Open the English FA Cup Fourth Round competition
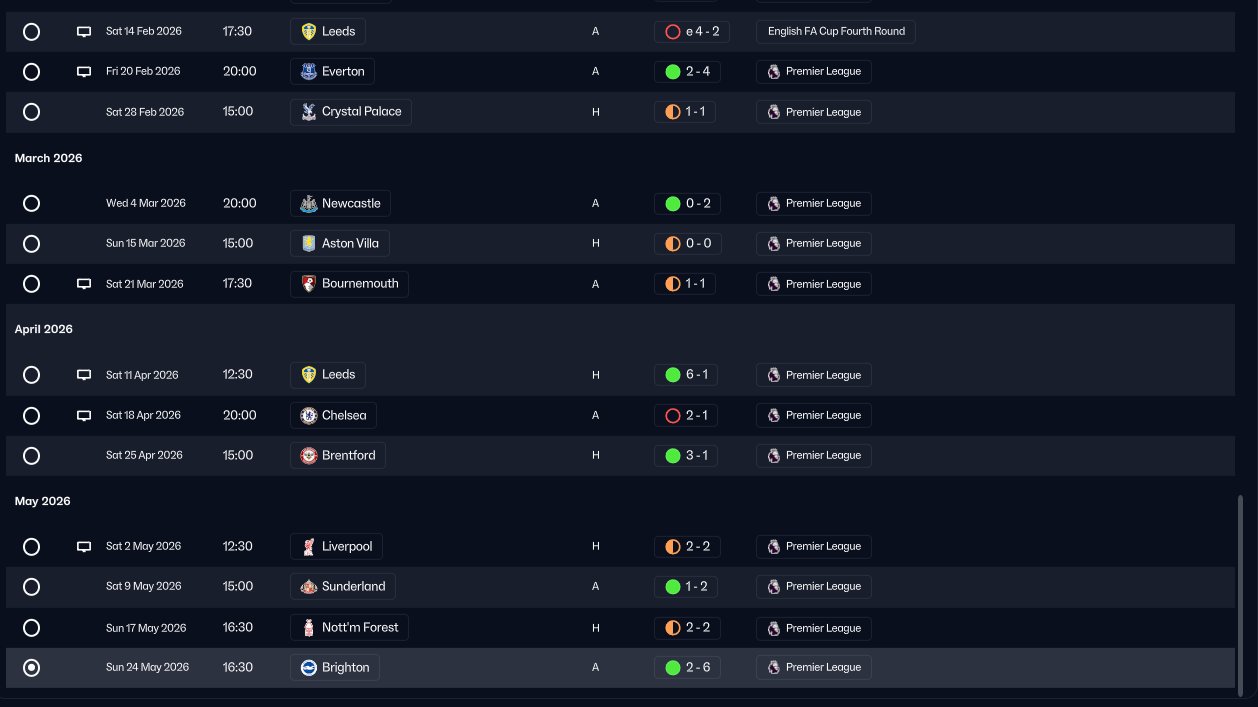Image resolution: width=1258 pixels, height=707 pixels. pos(836,32)
